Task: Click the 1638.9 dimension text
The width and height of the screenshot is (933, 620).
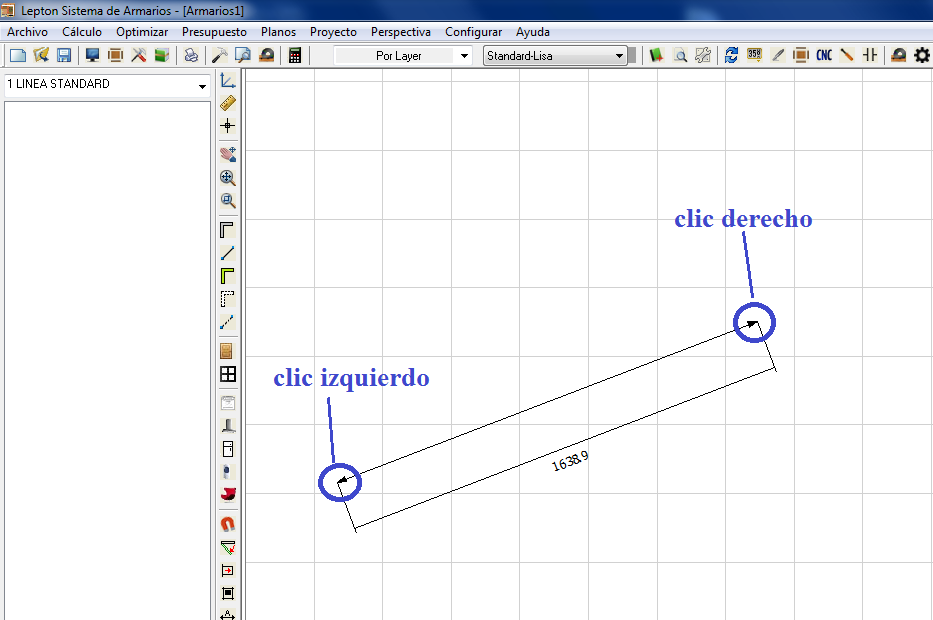Action: coord(570,461)
